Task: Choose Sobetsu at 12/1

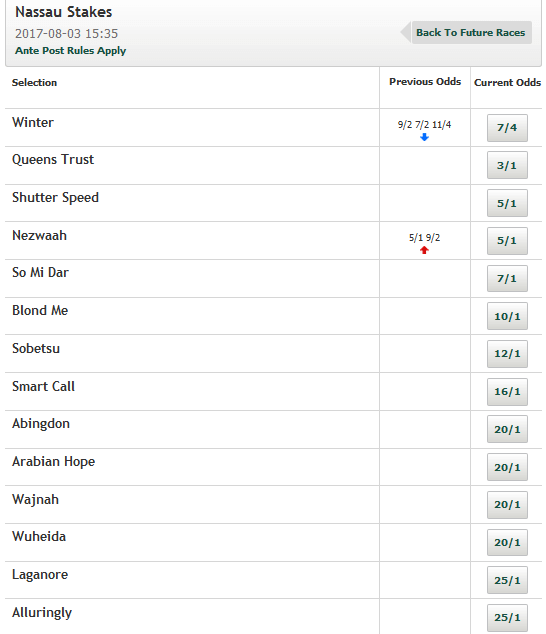Action: point(507,354)
